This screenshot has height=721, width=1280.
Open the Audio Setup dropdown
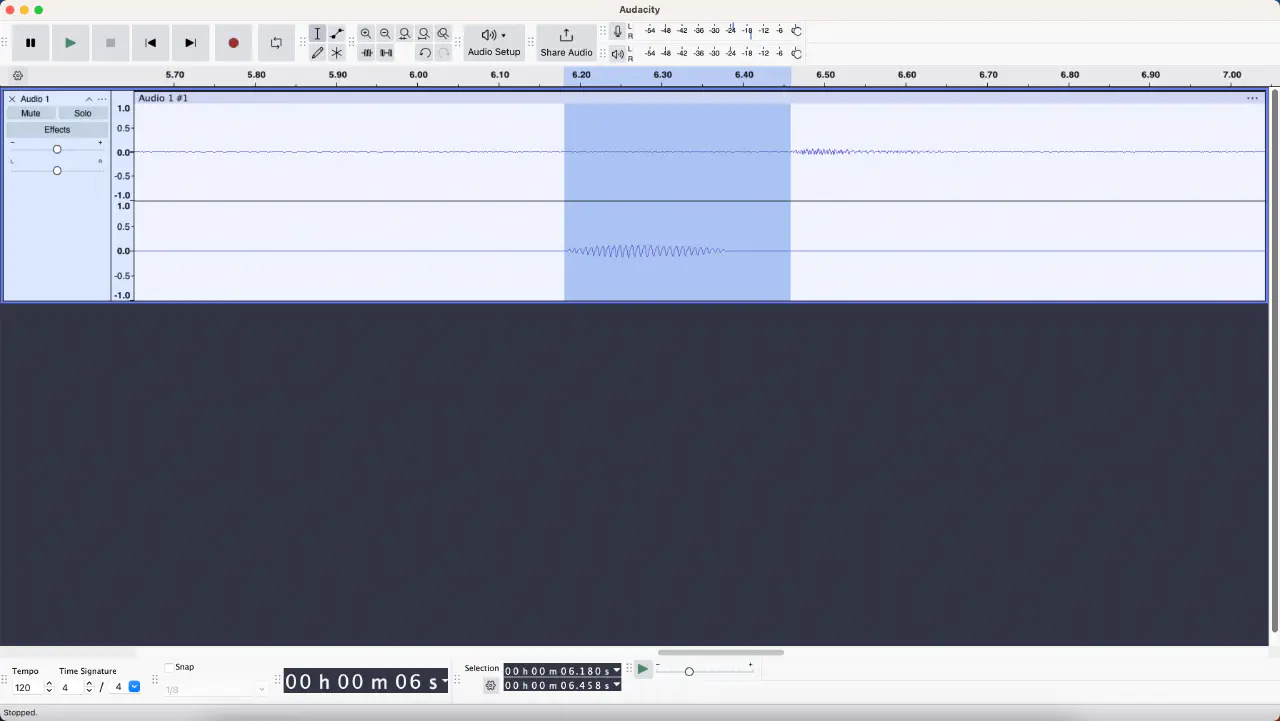click(494, 43)
